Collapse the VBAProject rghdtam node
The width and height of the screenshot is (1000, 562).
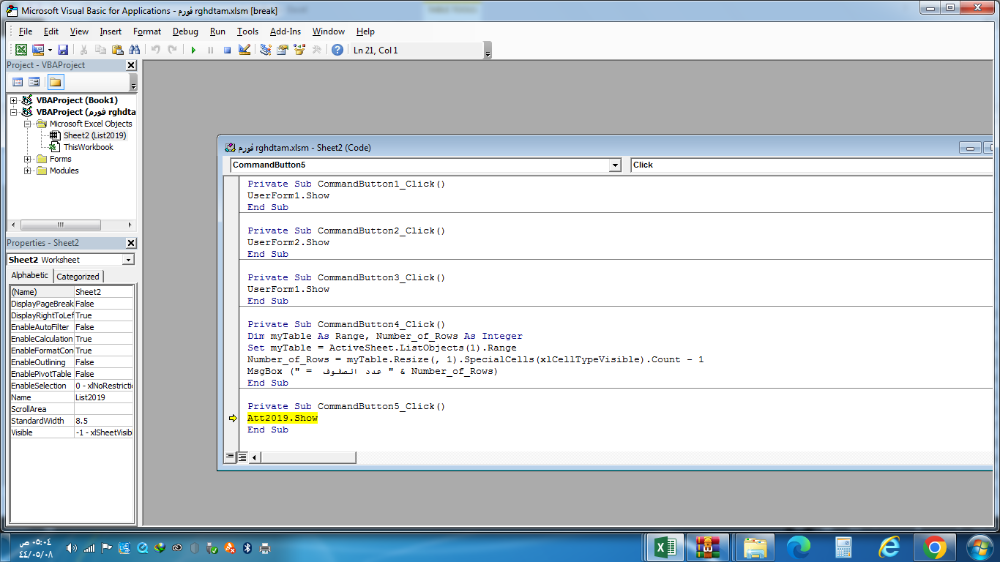tap(13, 112)
